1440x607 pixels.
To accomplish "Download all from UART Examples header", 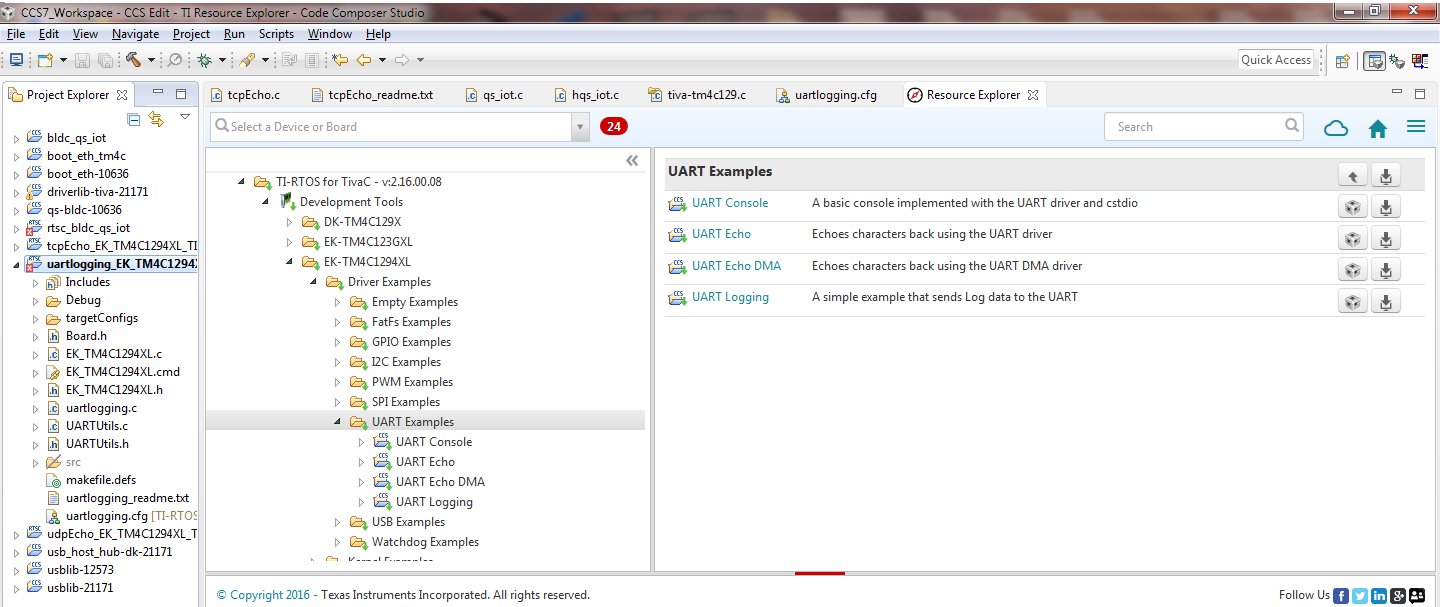I will pos(1386,176).
